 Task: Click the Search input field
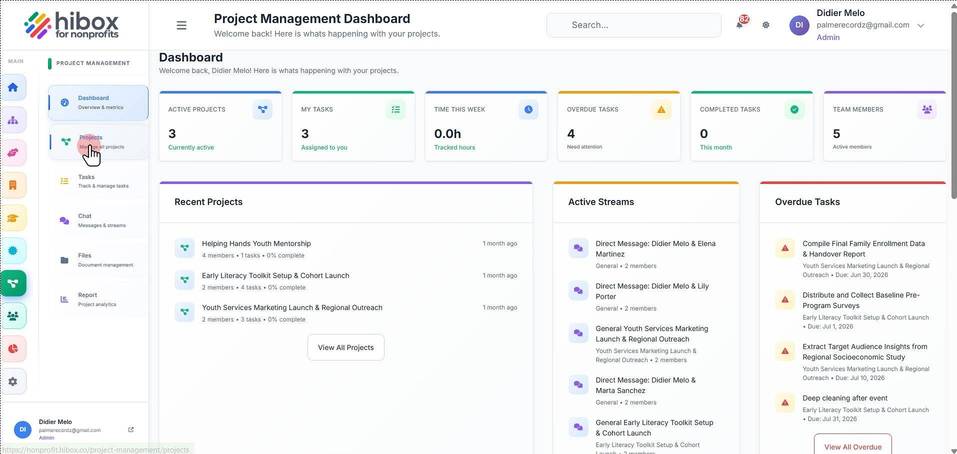(x=634, y=25)
